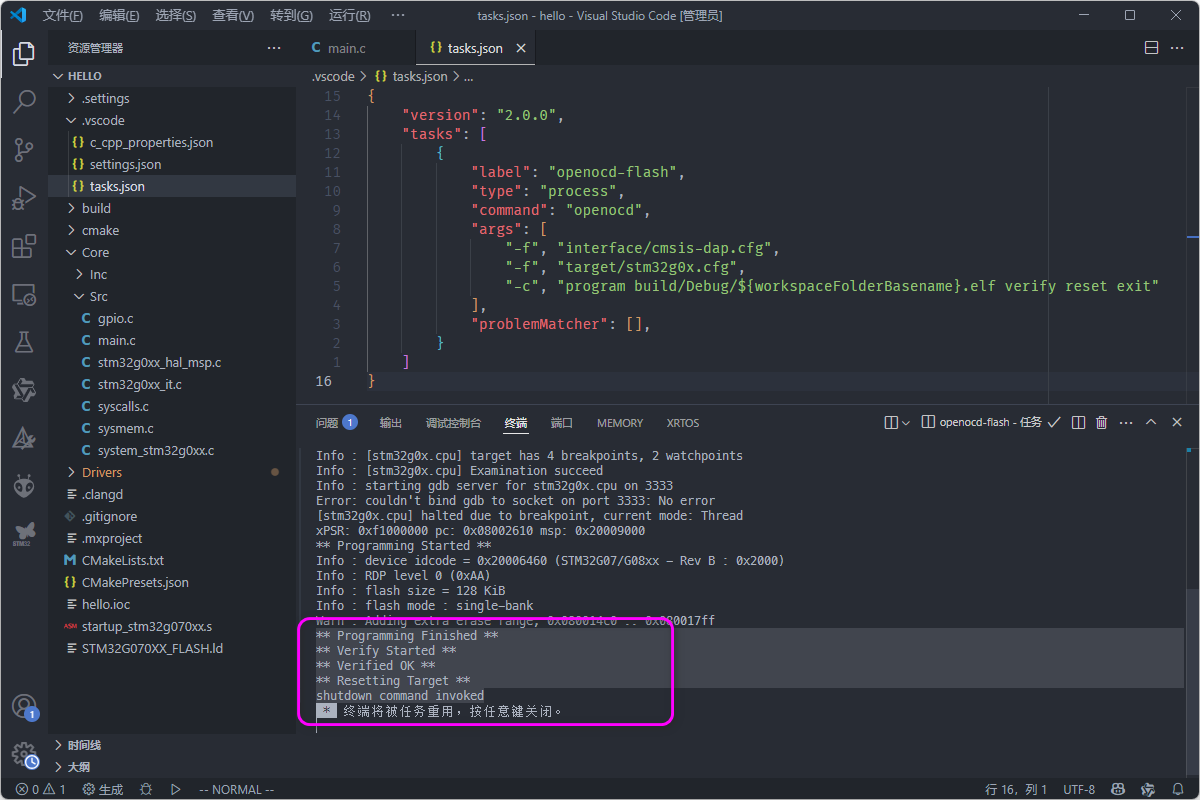The height and width of the screenshot is (800, 1200).
Task: Collapse the HELLO workspace root
Action: (172, 76)
